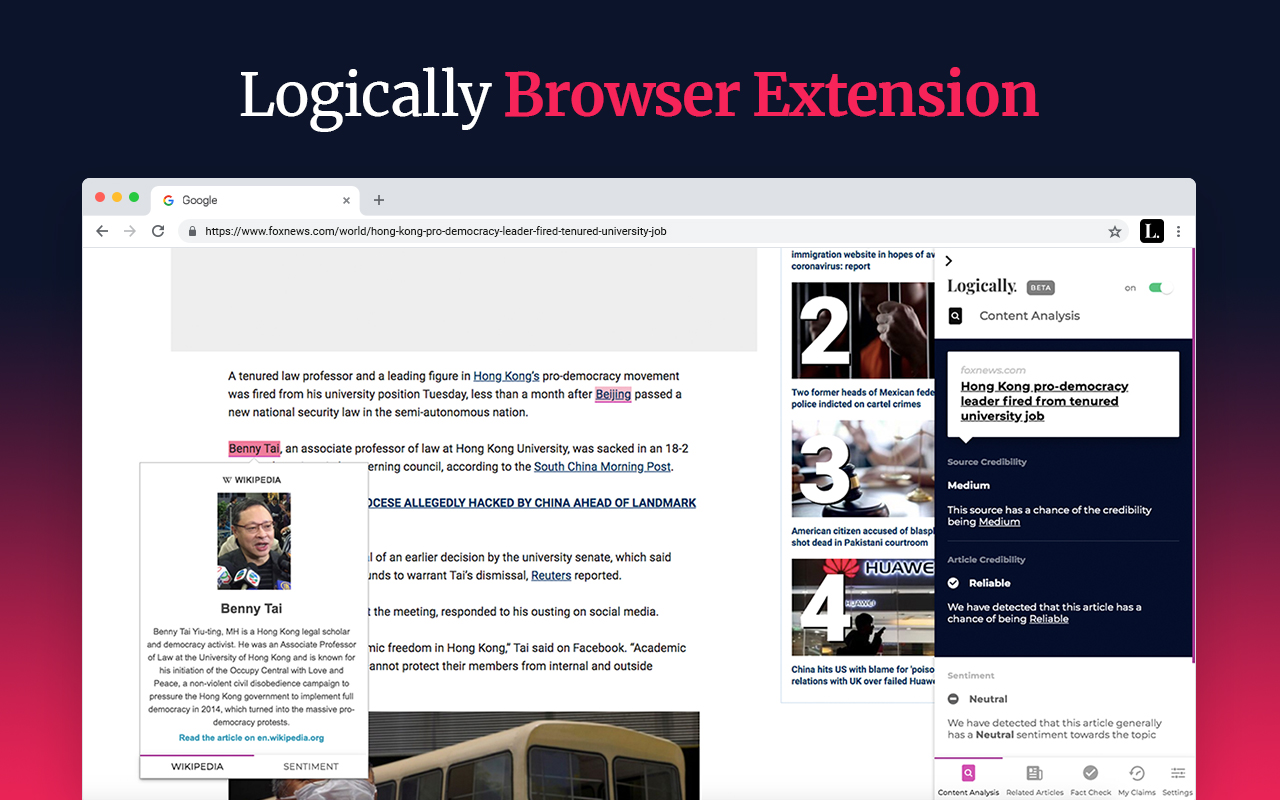Click the 'immigration website' story link at top

(863, 260)
